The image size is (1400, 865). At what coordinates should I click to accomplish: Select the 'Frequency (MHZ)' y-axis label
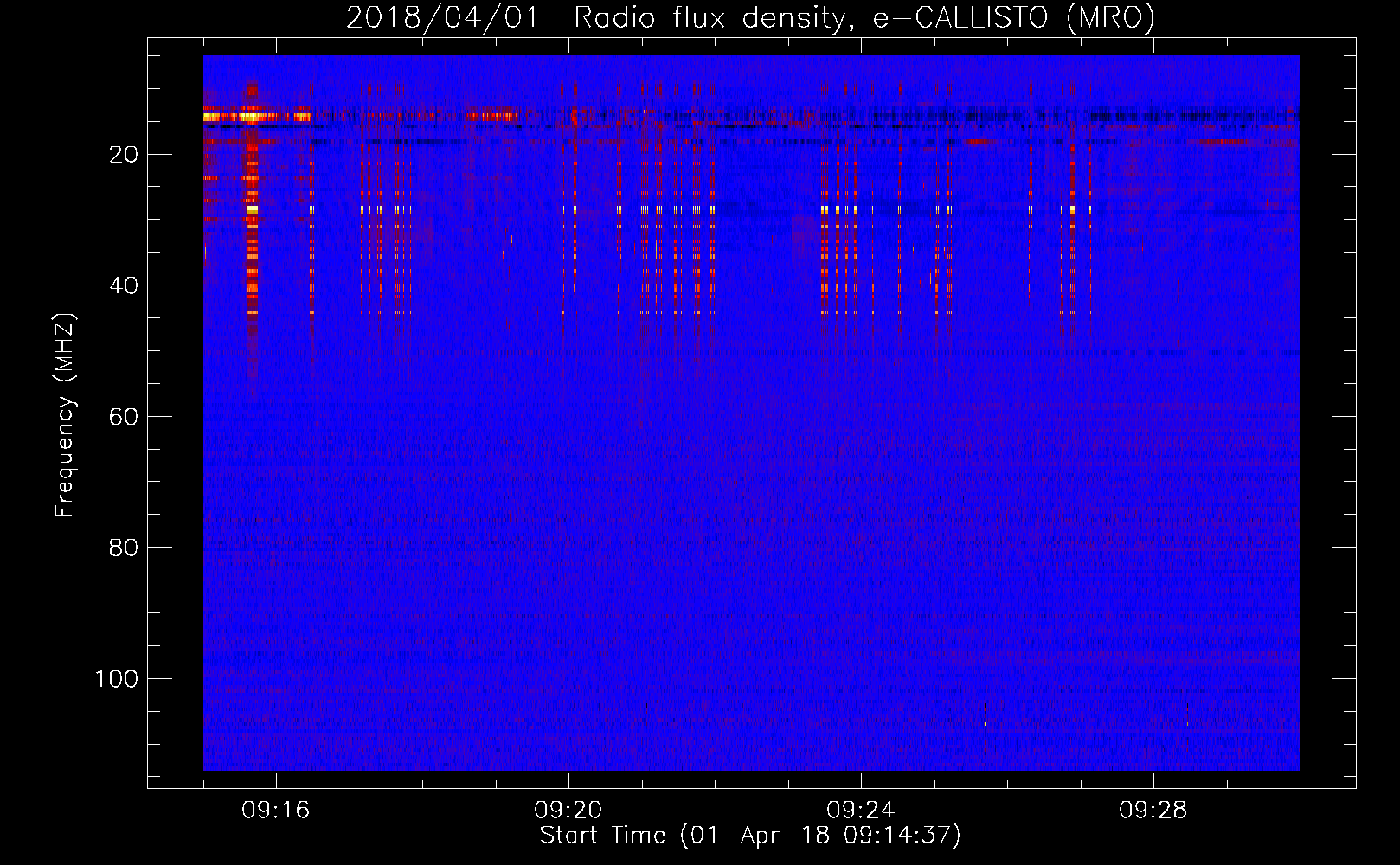tap(65, 415)
